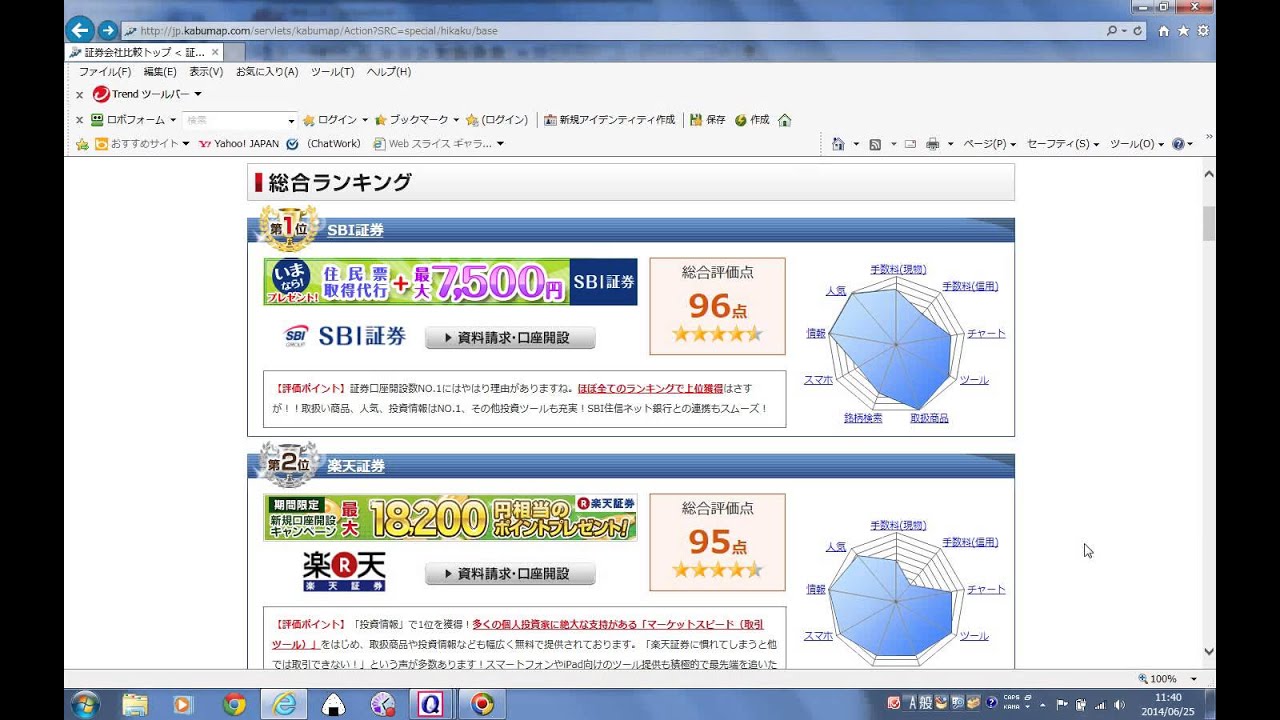Open the ファイル(F) menu

pyautogui.click(x=105, y=72)
